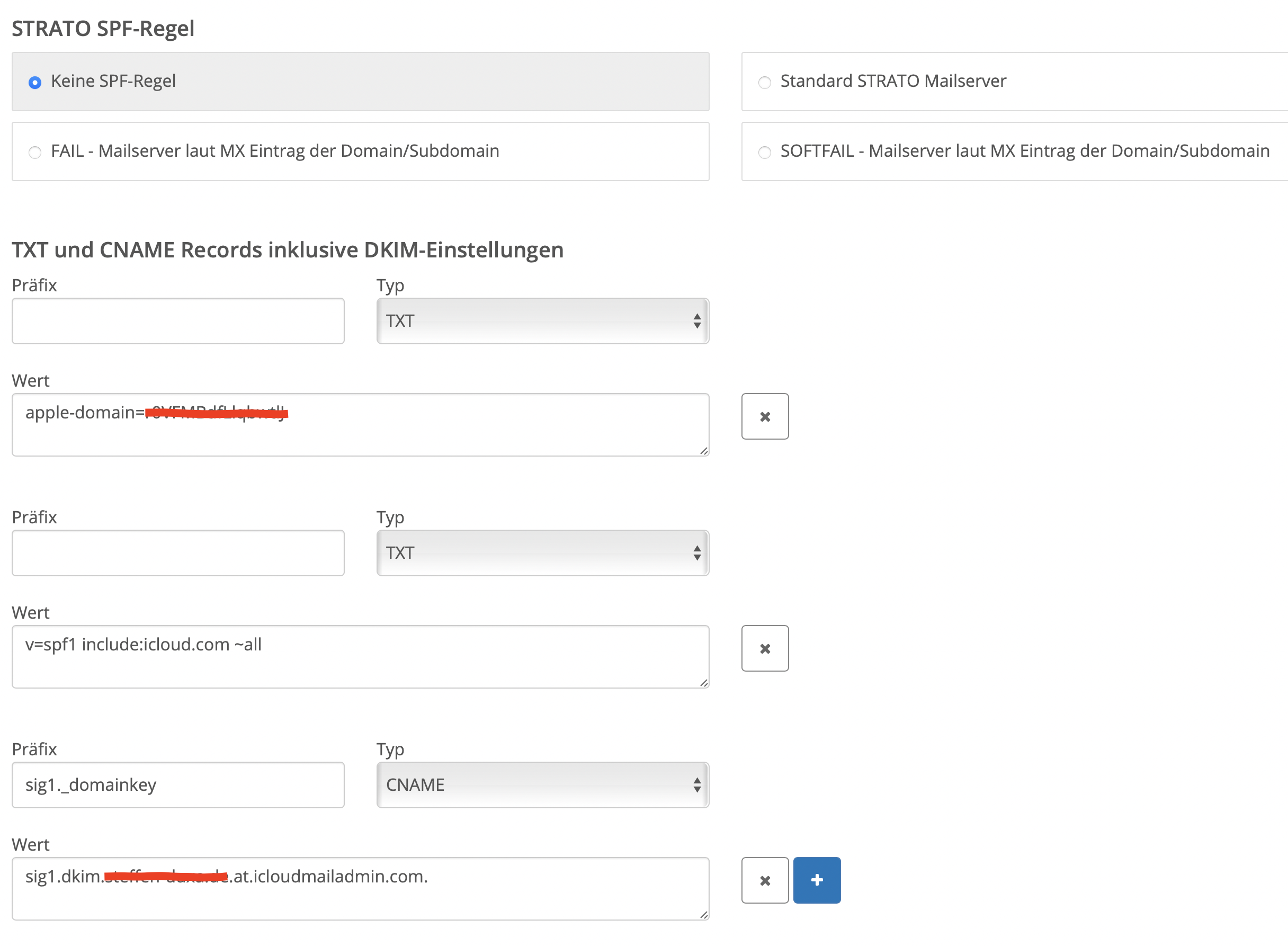Add a new record with plus button
Screen dimensions: 1288x946
pyautogui.click(x=817, y=880)
